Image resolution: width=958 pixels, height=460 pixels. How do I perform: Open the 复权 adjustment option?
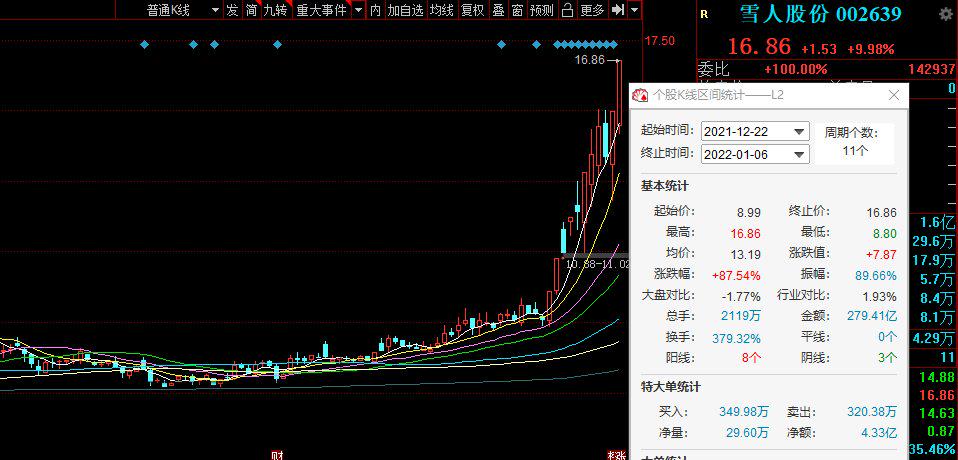tap(473, 10)
